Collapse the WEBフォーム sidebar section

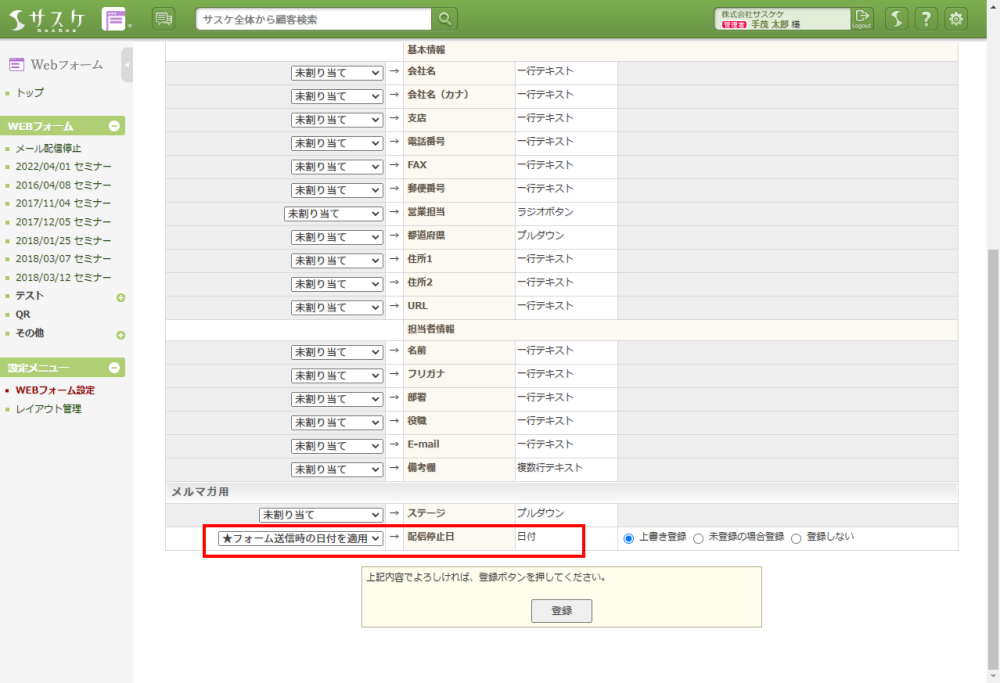pos(114,127)
